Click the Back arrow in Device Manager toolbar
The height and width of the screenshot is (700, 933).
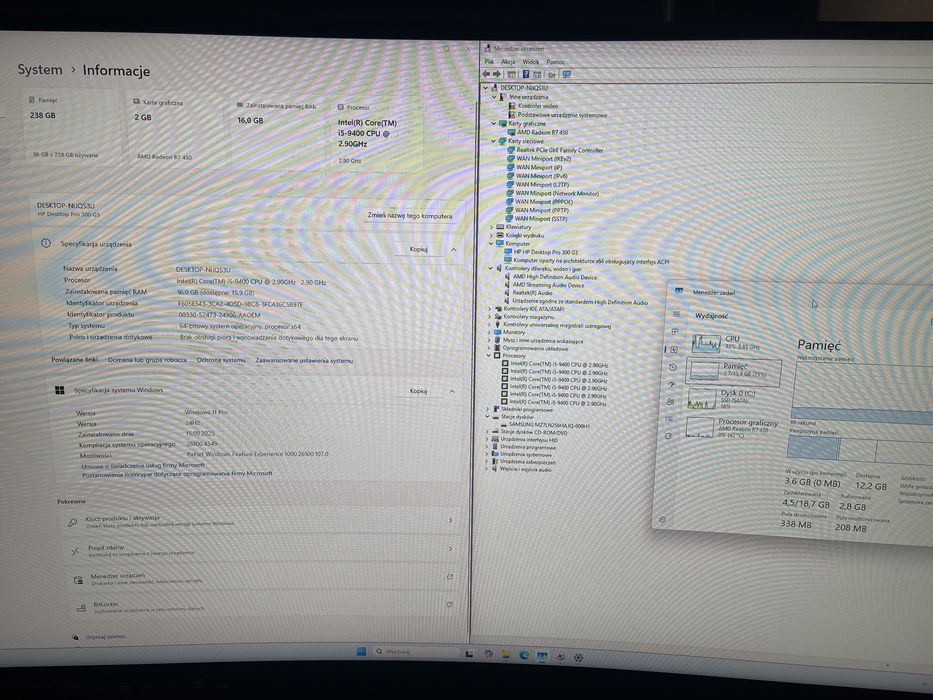click(486, 74)
